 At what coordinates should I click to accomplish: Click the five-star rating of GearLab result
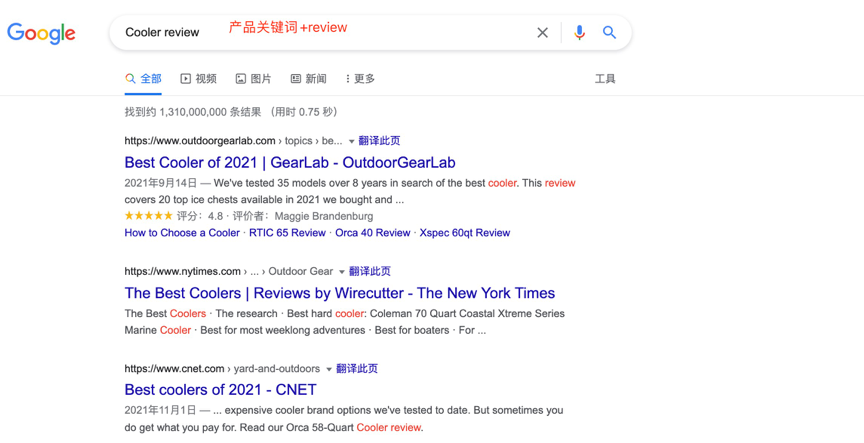click(x=148, y=216)
